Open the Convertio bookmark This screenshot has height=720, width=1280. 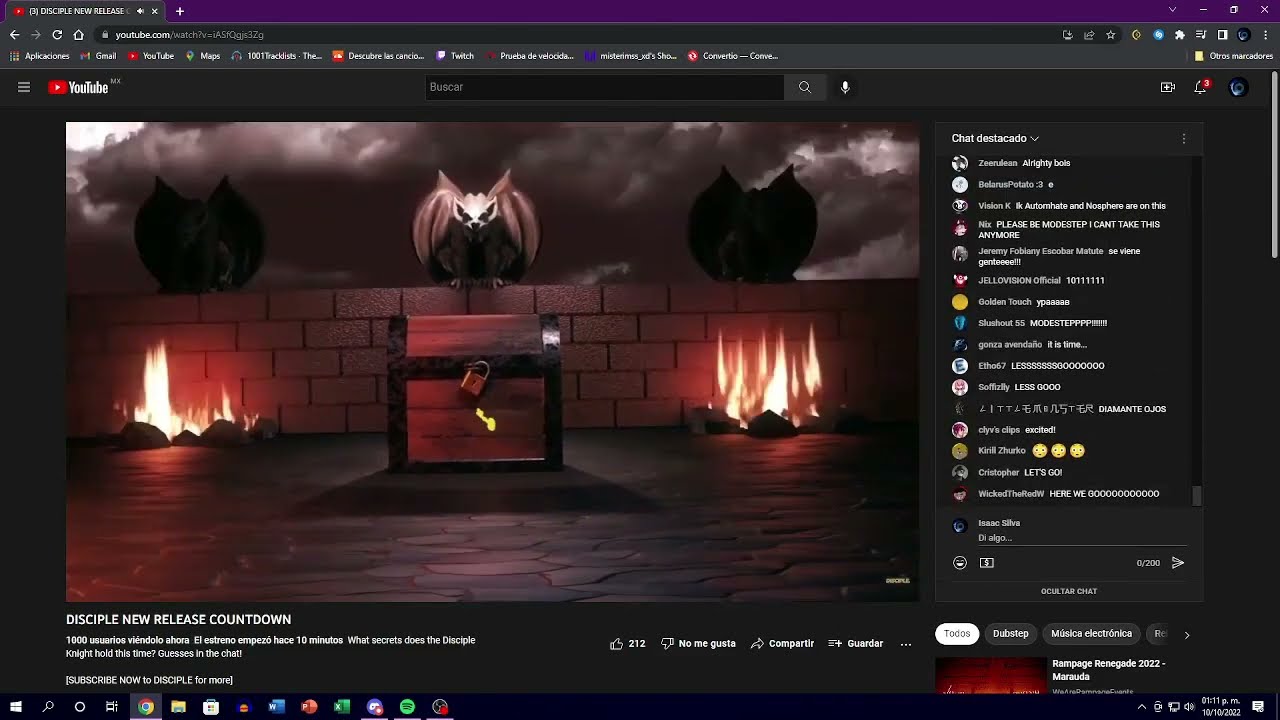[x=733, y=56]
